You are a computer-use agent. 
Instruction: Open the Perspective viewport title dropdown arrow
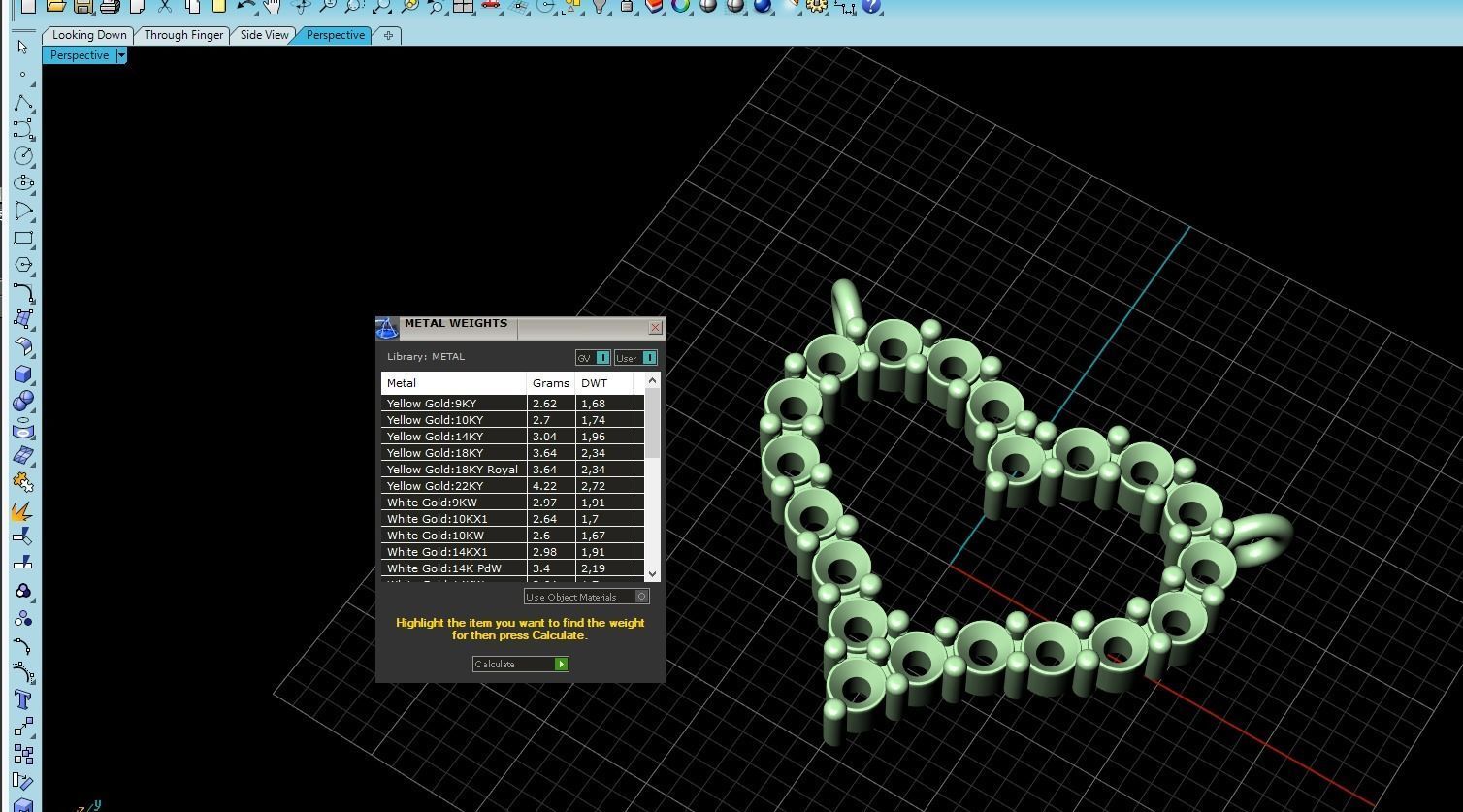point(121,55)
